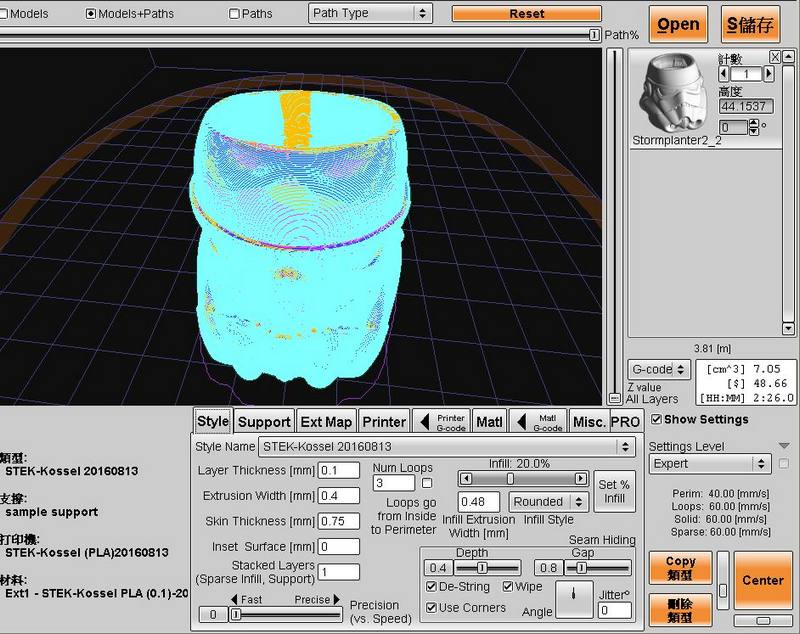Toggle checkbox beside Settings Level dropdown
This screenshot has width=800, height=634.
pos(784,463)
